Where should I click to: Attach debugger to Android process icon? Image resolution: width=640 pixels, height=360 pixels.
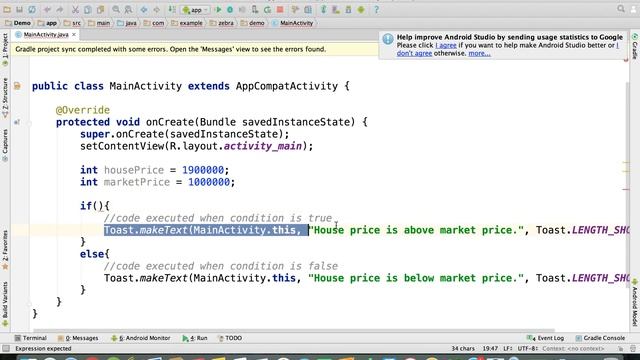pyautogui.click(x=255, y=9)
